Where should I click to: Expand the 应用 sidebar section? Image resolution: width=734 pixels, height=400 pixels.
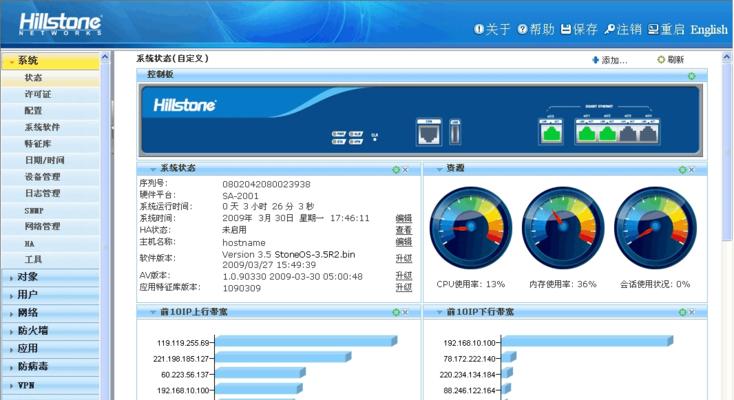pyautogui.click(x=50, y=348)
